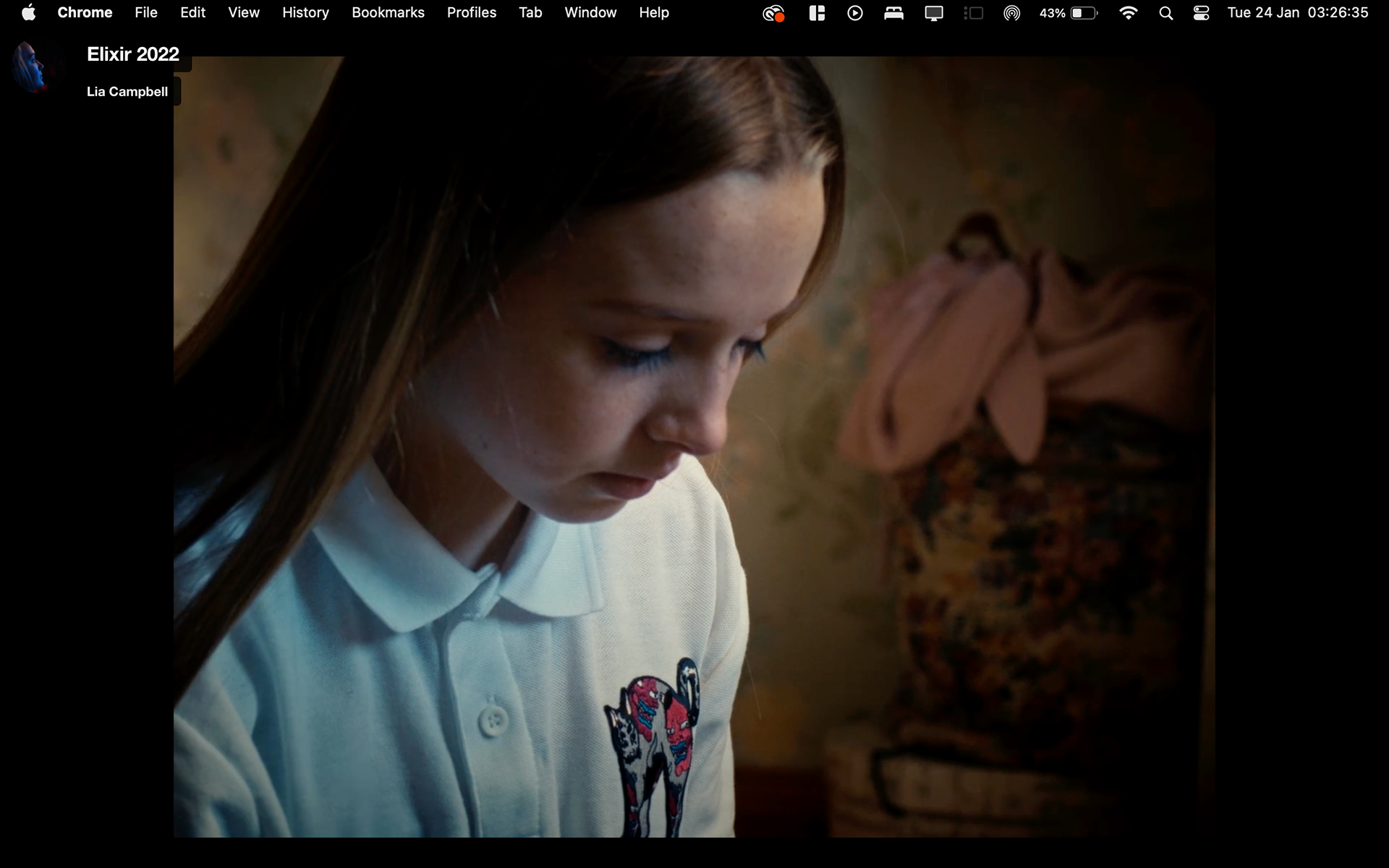Screen dimensions: 1389x868
Task: Click the date and time clock
Action: (1297, 13)
